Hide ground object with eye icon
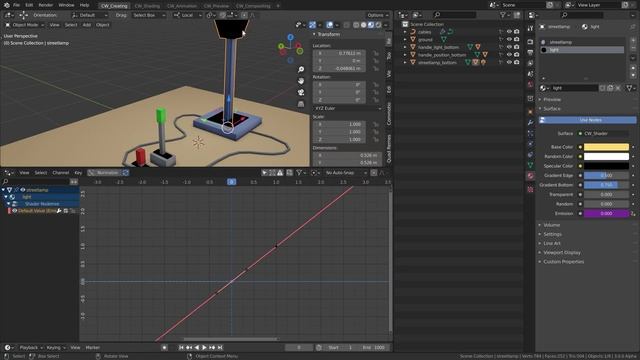Viewport: 640px width, 360px height. [x=509, y=40]
